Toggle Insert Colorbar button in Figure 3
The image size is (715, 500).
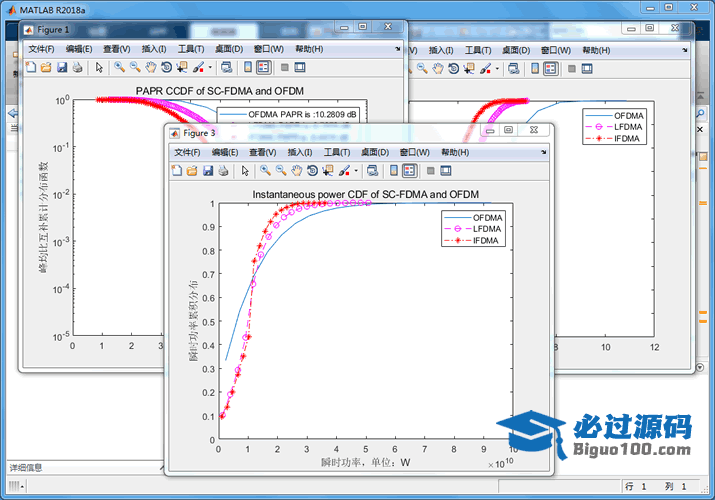pos(392,171)
